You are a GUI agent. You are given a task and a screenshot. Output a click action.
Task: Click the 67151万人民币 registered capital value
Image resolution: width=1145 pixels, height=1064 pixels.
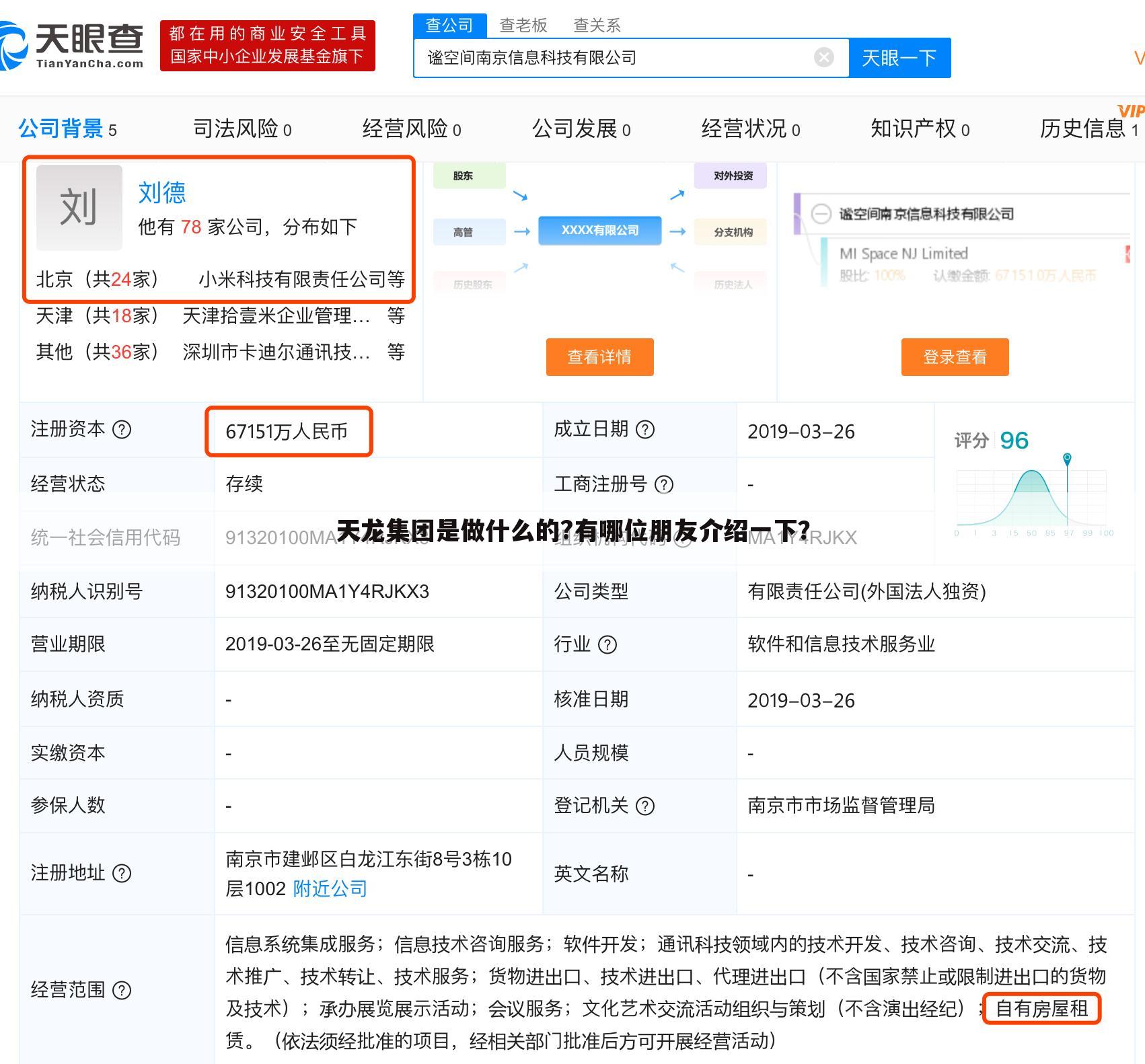tap(287, 432)
